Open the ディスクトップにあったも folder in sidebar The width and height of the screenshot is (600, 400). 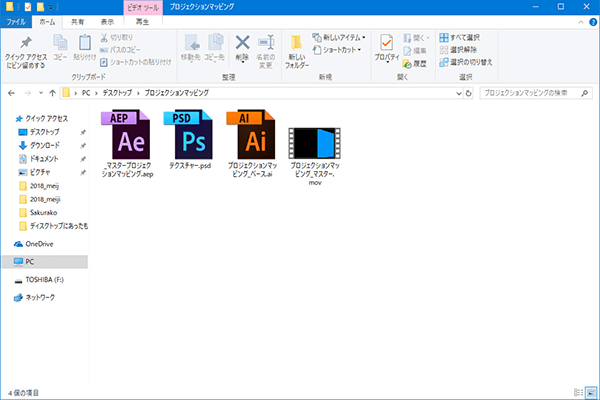53,226
